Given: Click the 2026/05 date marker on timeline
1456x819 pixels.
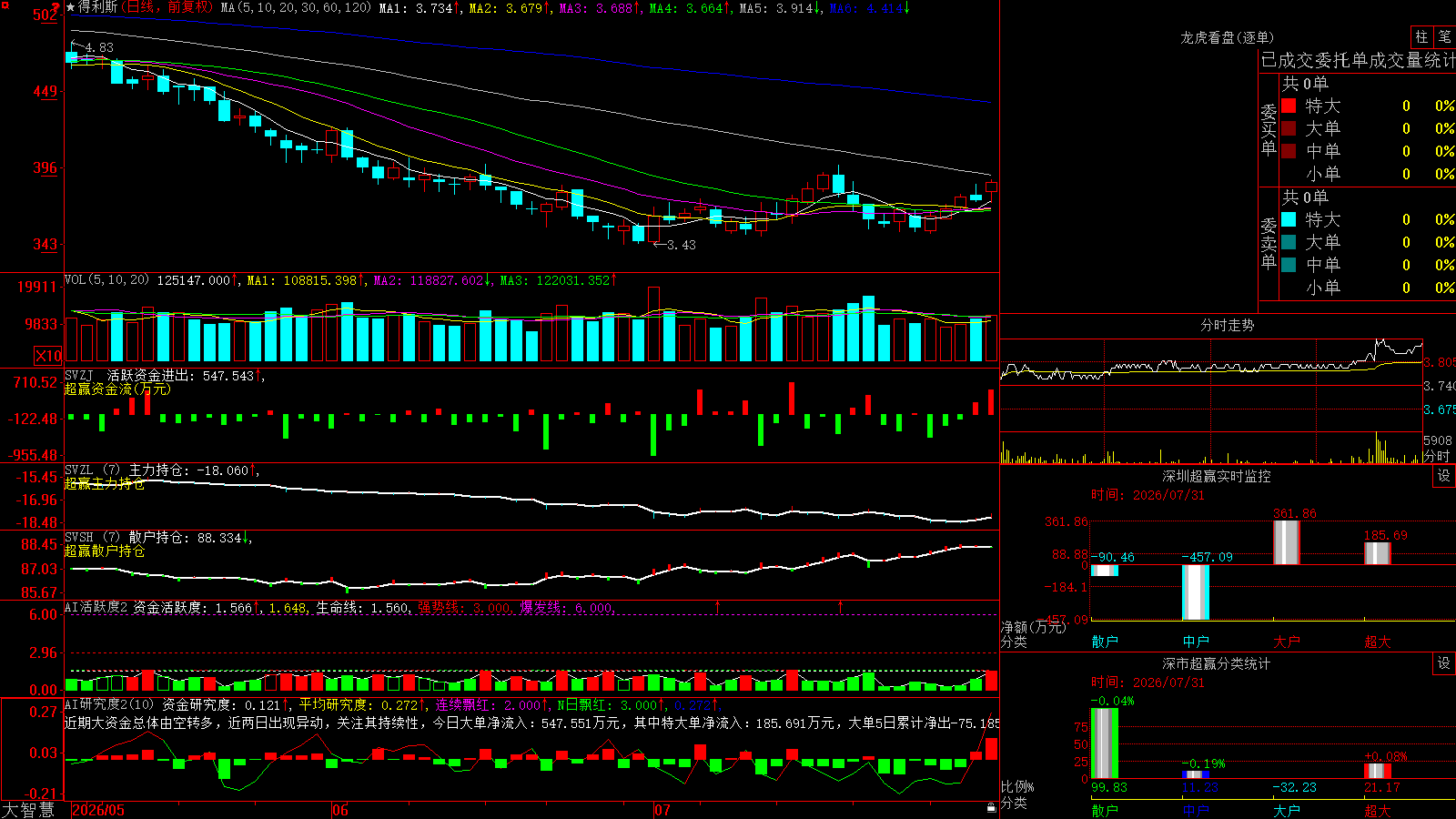Looking at the screenshot, I should 97,810.
